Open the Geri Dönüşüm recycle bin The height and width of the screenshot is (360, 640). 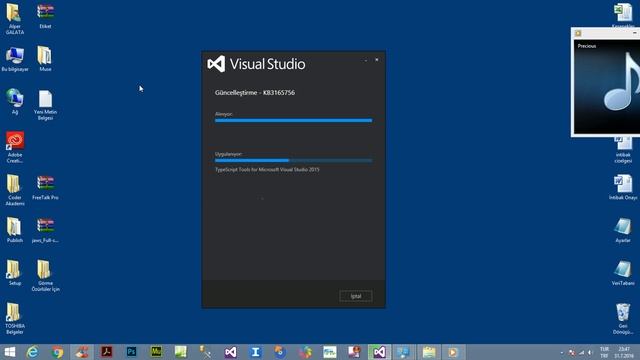[x=623, y=318]
